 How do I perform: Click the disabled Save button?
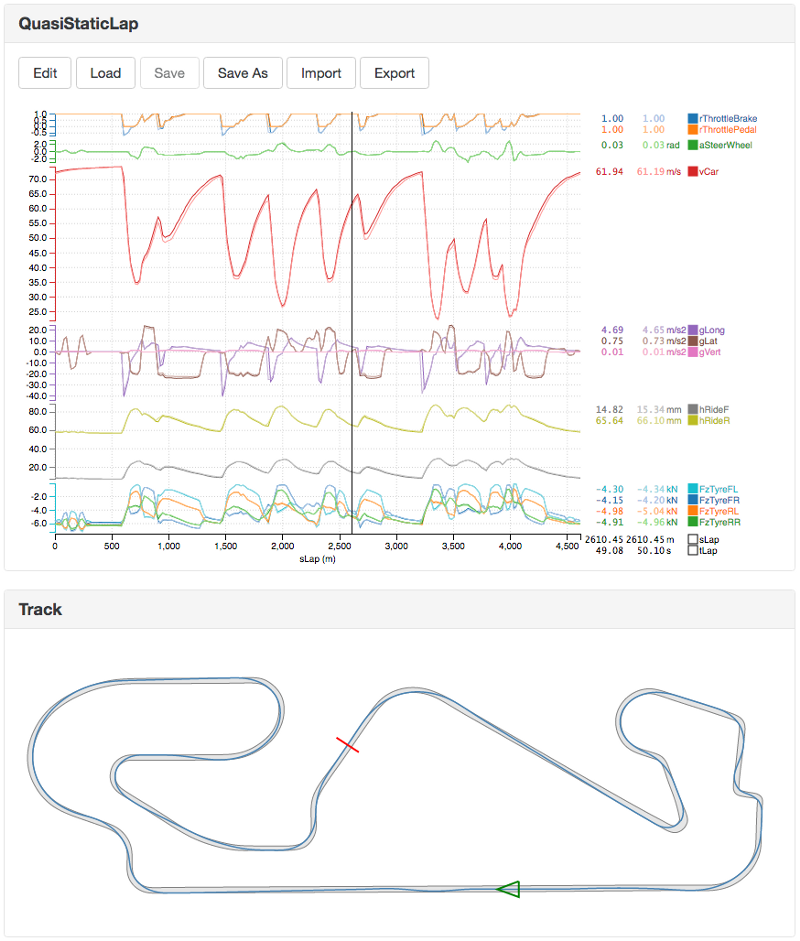tap(169, 73)
